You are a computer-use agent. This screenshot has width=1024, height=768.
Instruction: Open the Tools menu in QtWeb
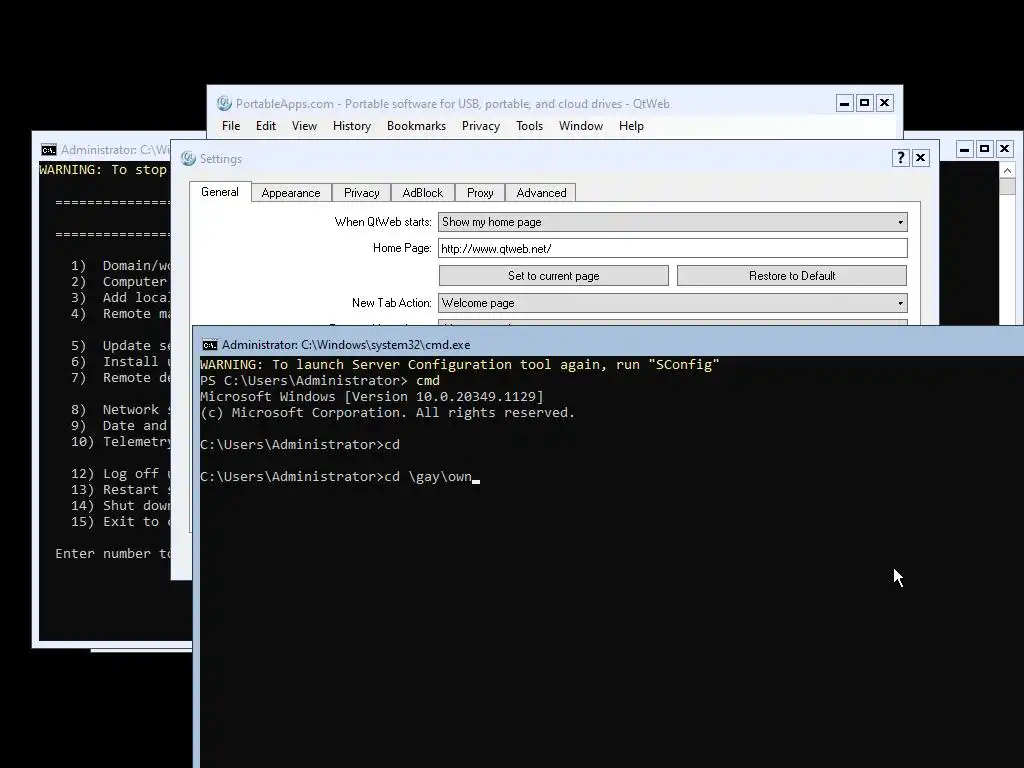pyautogui.click(x=529, y=126)
